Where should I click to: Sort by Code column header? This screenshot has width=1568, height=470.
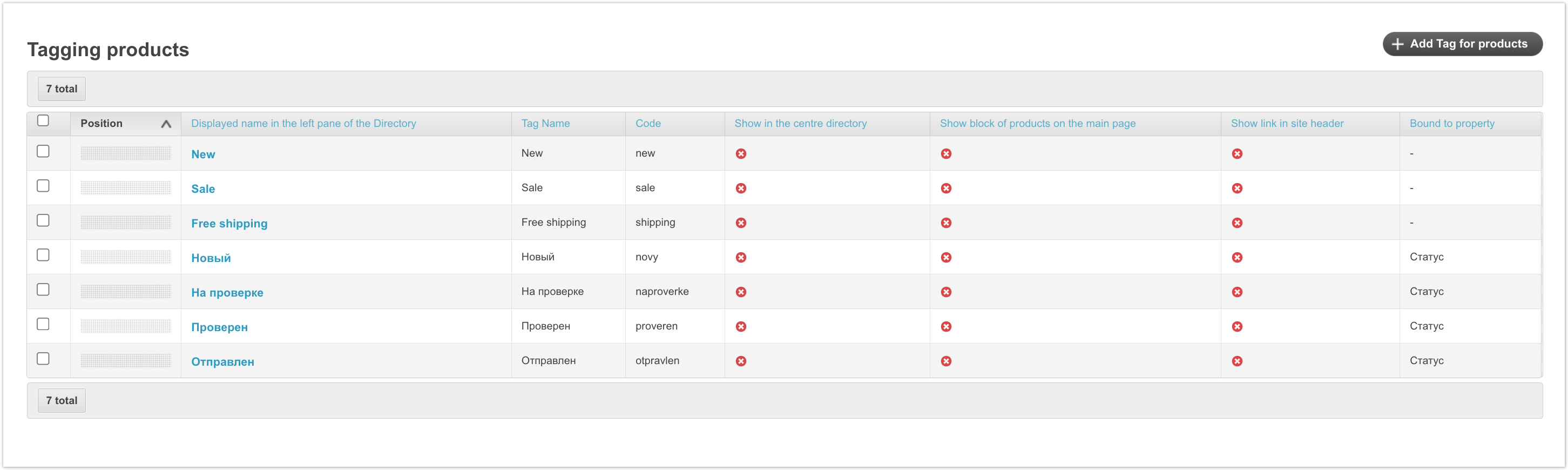647,124
